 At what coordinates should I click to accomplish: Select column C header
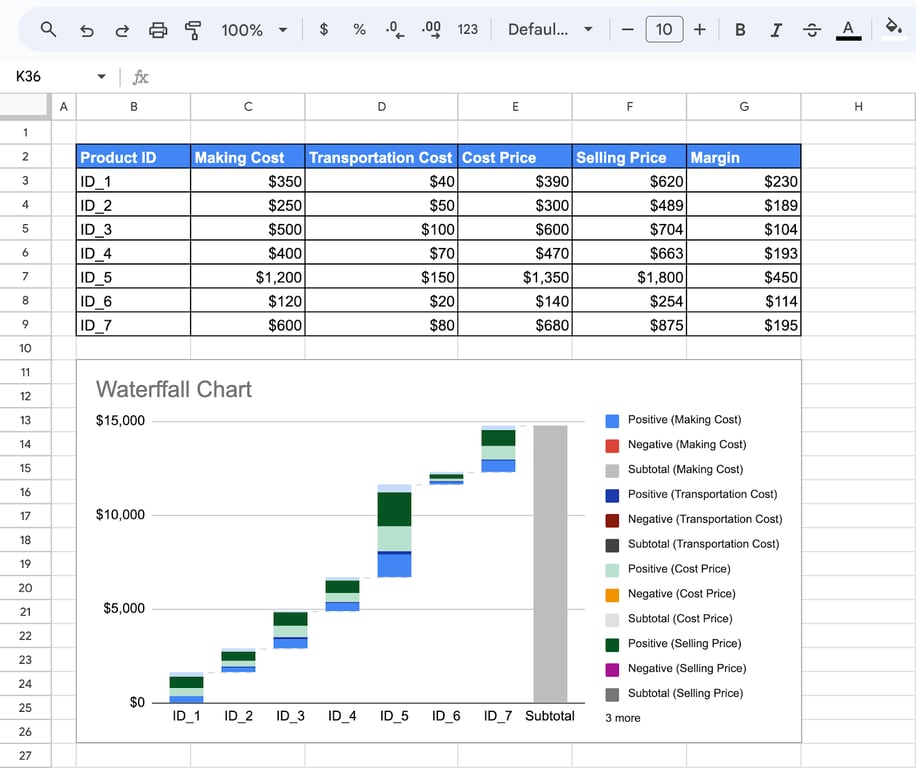[x=248, y=106]
